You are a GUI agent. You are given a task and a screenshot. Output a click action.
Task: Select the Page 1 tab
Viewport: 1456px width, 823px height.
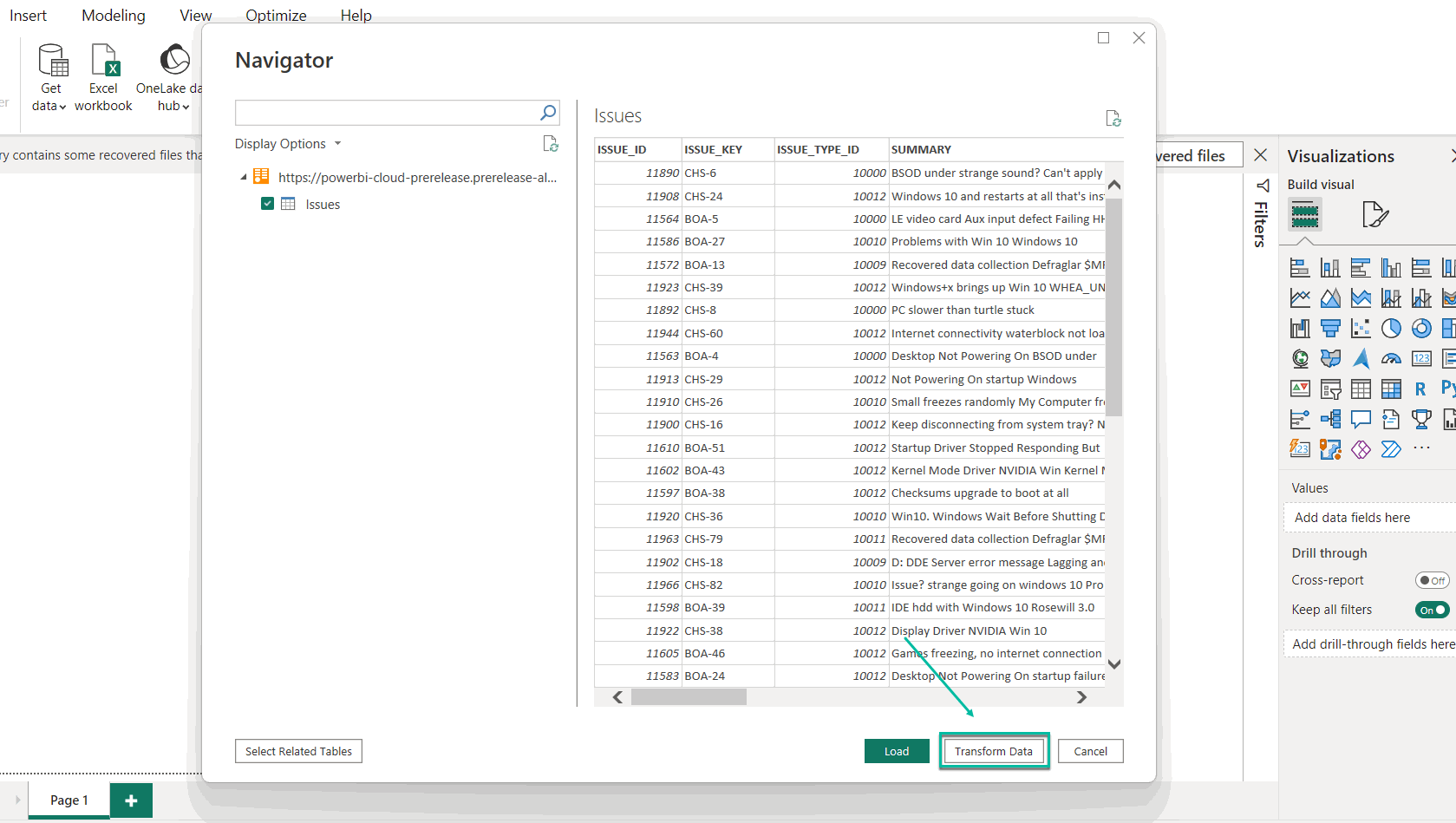69,800
